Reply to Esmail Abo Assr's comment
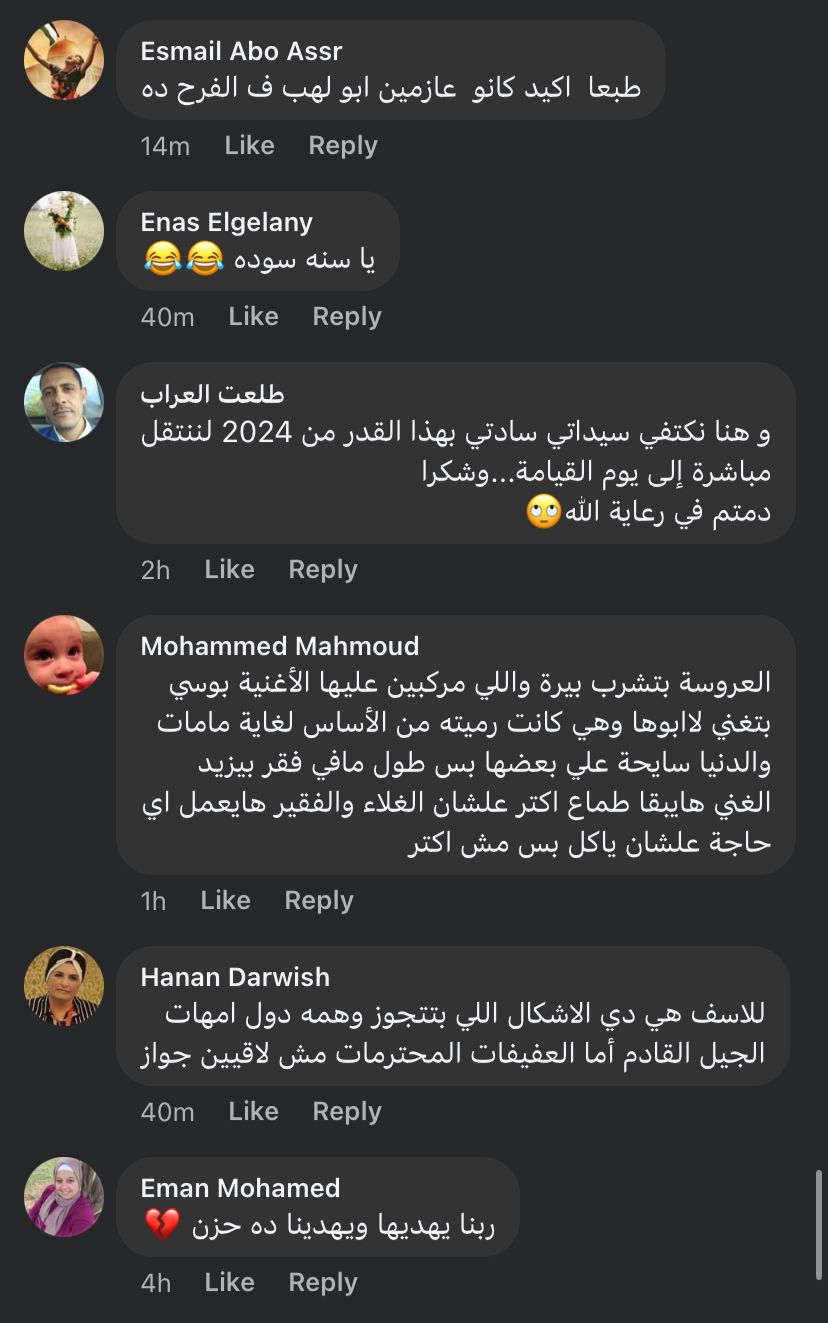 (x=342, y=146)
